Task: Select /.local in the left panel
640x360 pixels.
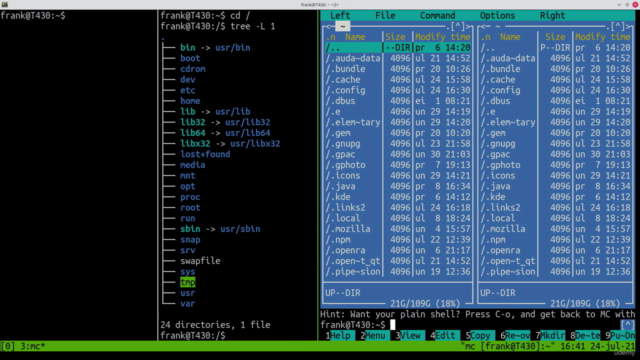Action: click(398, 218)
